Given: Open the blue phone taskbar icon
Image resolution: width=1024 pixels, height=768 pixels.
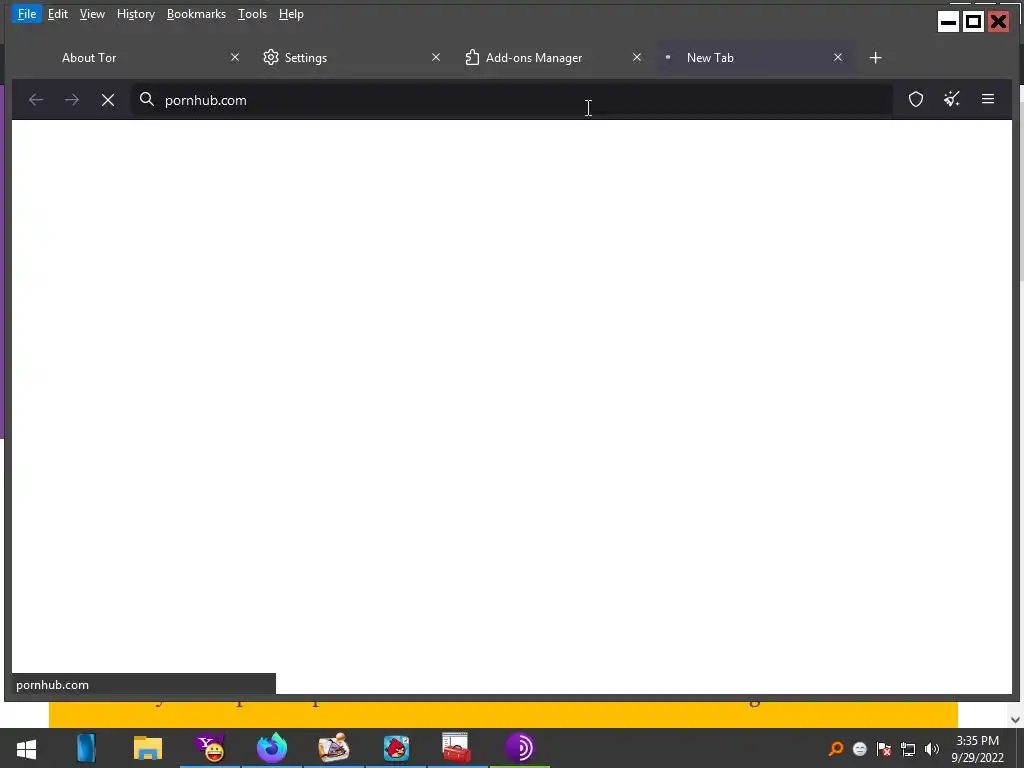Looking at the screenshot, I should pos(86,748).
